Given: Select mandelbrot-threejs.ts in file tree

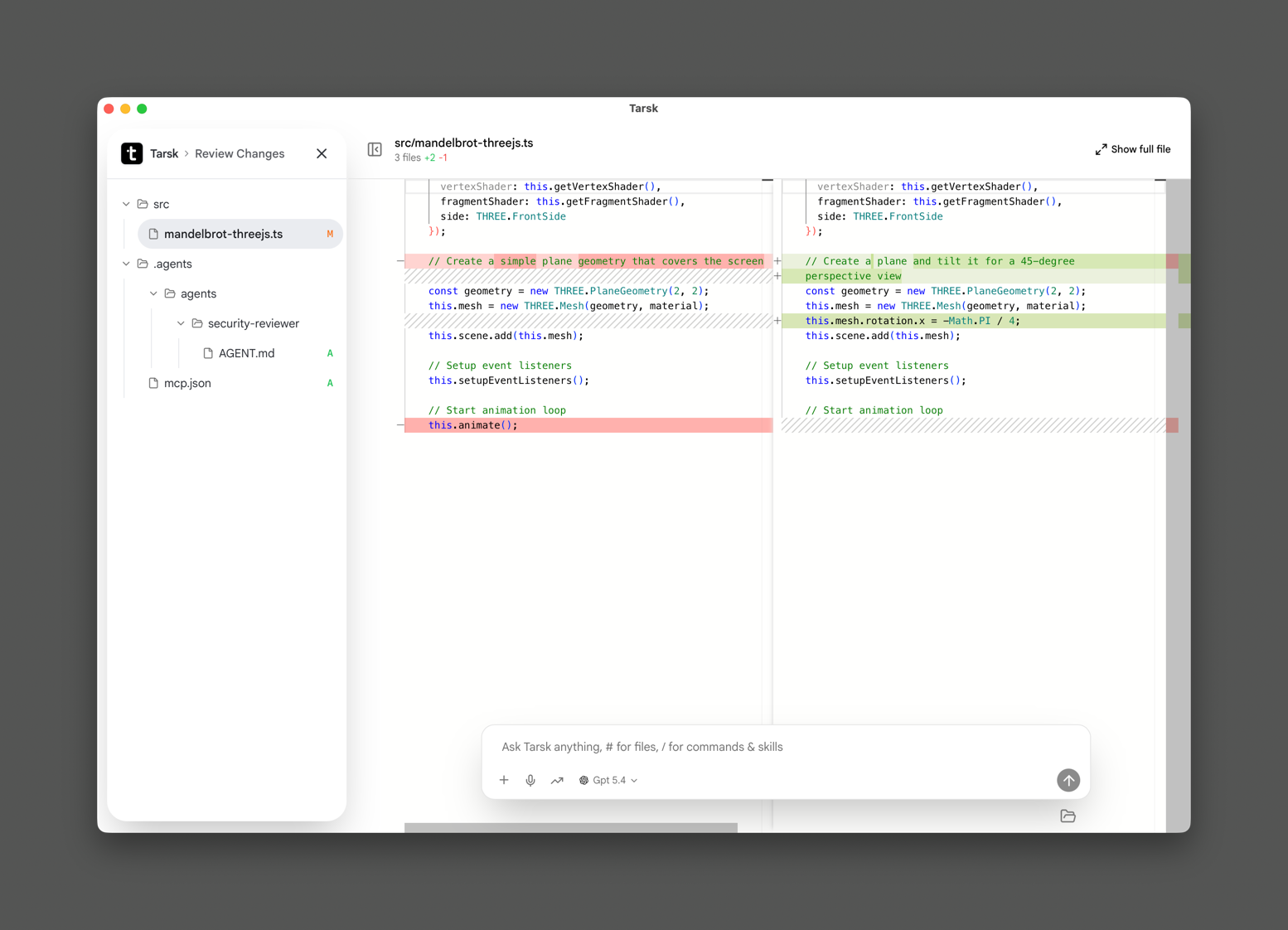Looking at the screenshot, I should coord(223,234).
